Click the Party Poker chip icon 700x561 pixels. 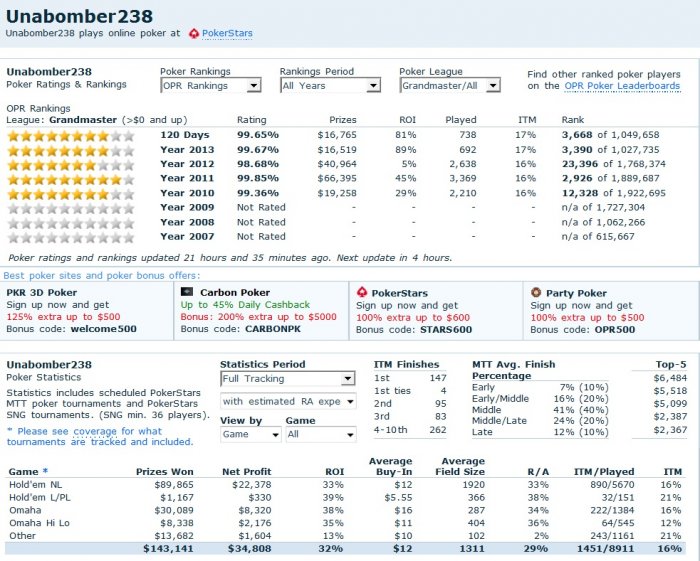click(x=536, y=293)
